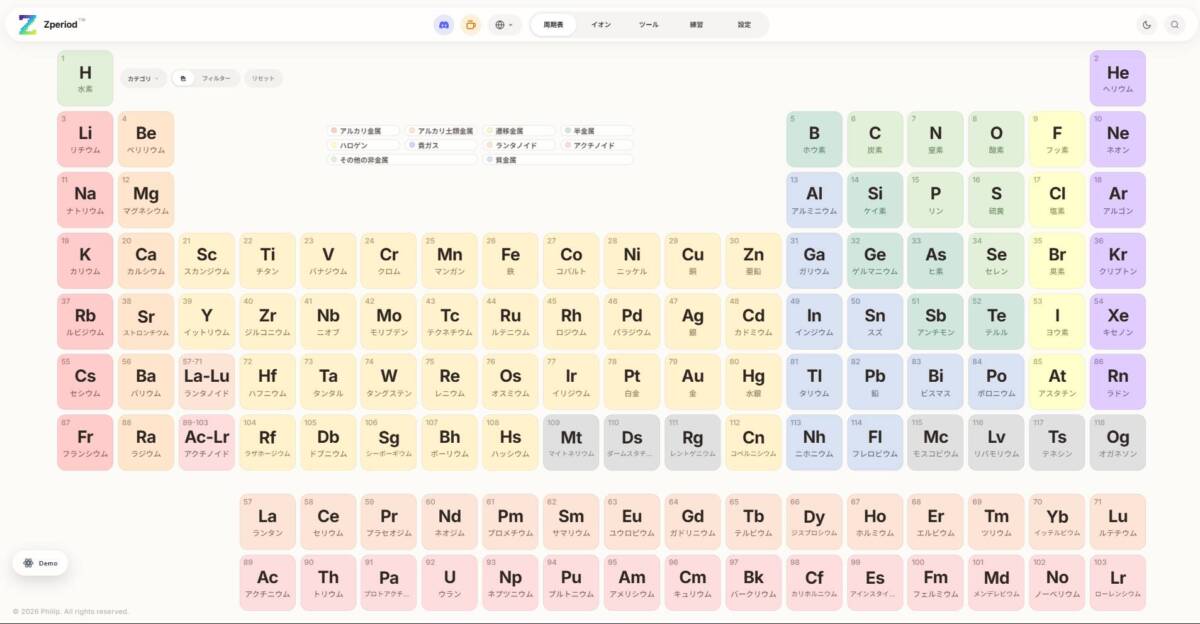Toggle the 半金属 legend chip

point(598,131)
